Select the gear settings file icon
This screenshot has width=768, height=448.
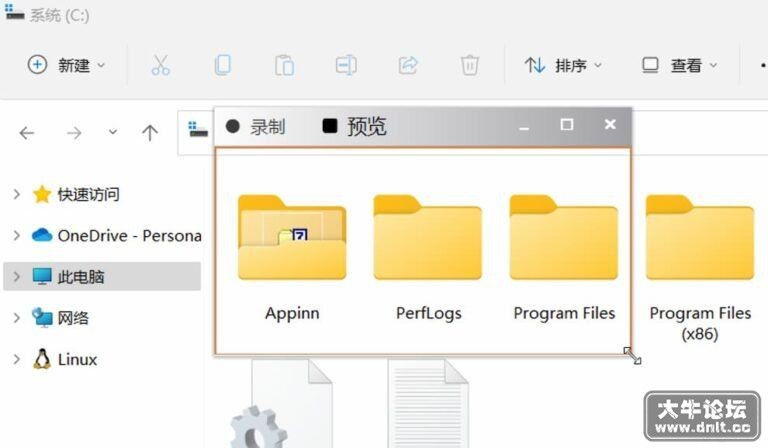[x=282, y=404]
